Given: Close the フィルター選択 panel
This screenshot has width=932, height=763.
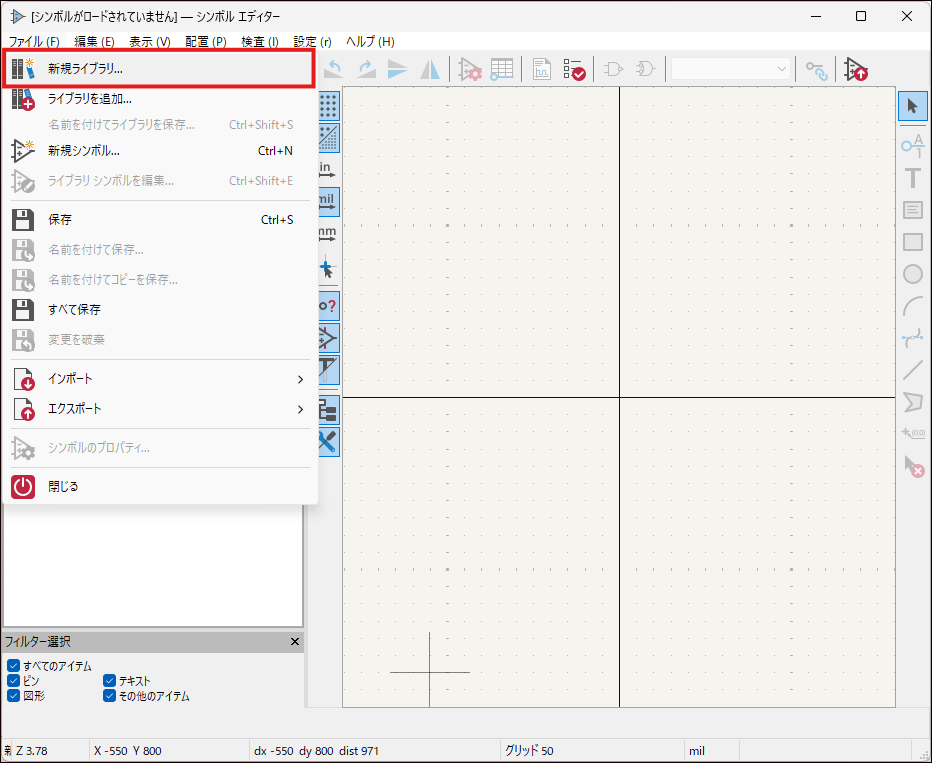Looking at the screenshot, I should (x=295, y=642).
